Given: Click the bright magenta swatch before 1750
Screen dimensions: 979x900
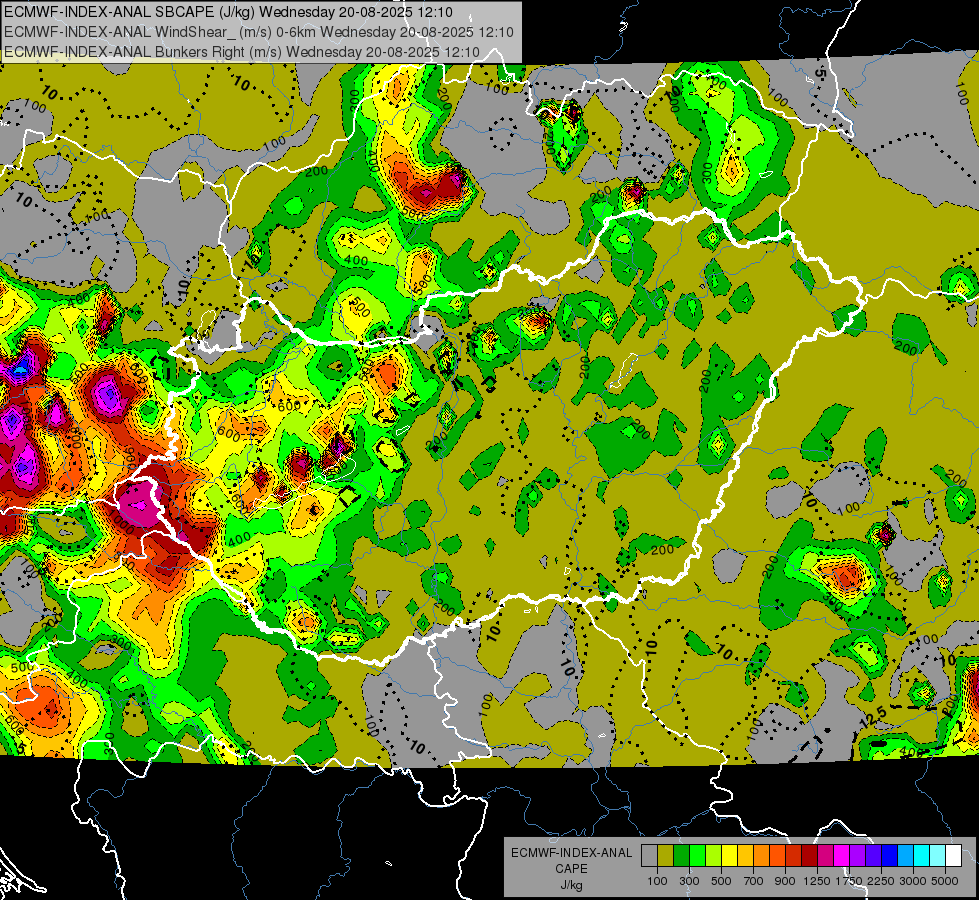Looking at the screenshot, I should click(842, 855).
